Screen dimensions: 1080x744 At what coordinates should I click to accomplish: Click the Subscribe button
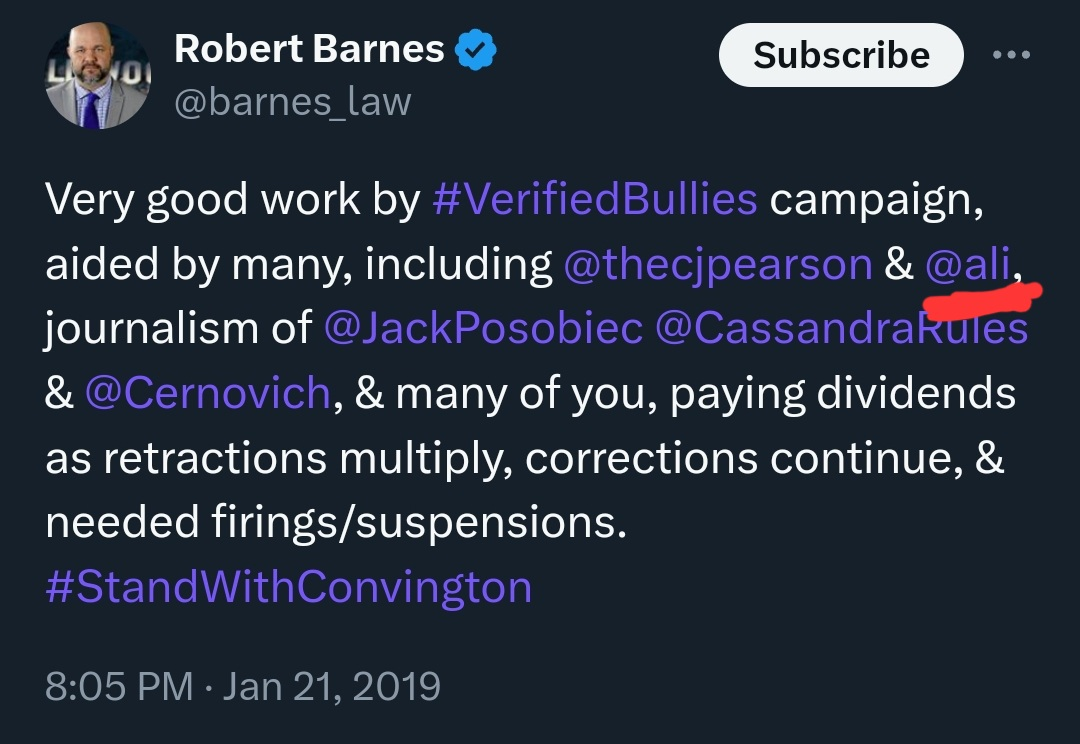(841, 55)
